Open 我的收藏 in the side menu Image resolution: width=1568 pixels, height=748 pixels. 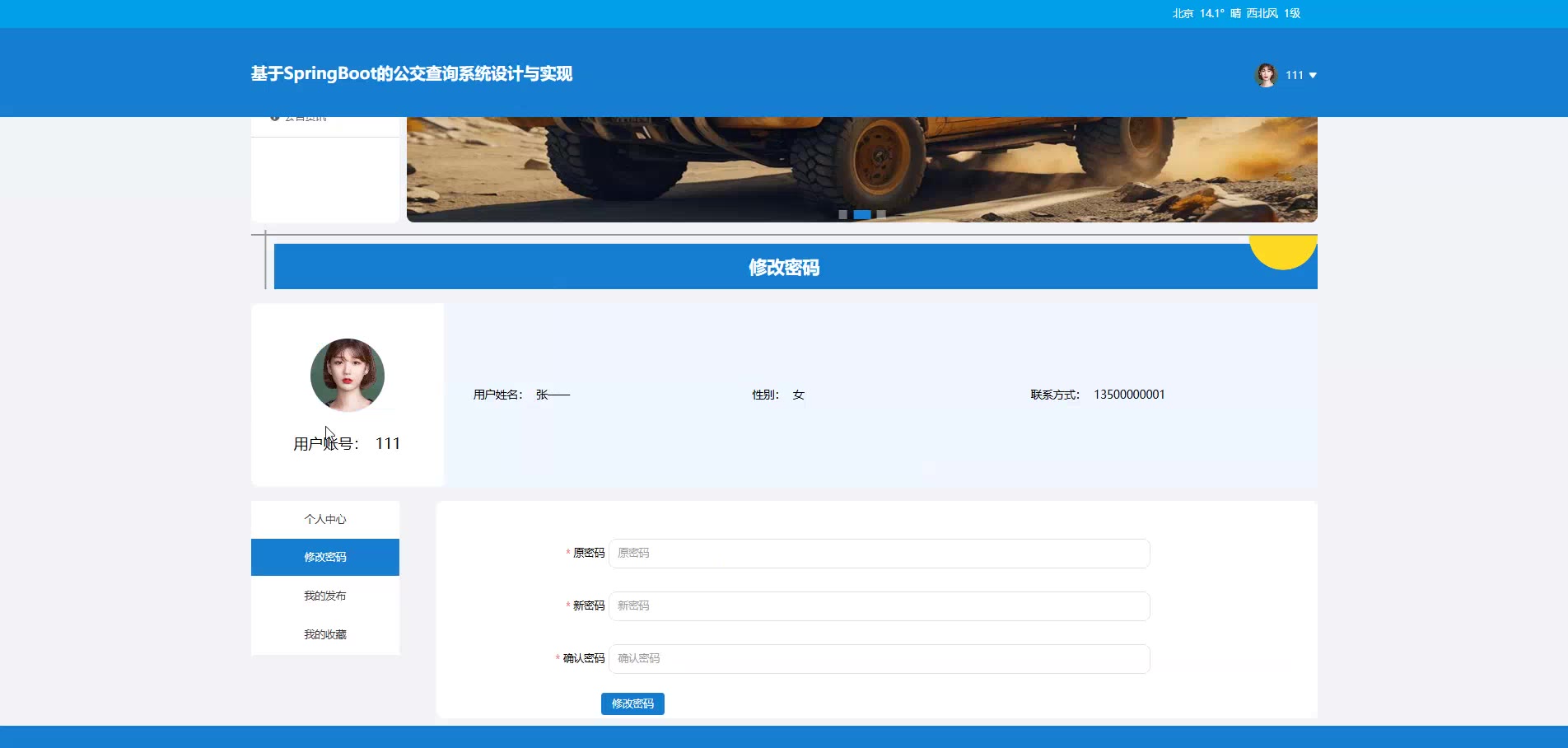pyautogui.click(x=325, y=634)
